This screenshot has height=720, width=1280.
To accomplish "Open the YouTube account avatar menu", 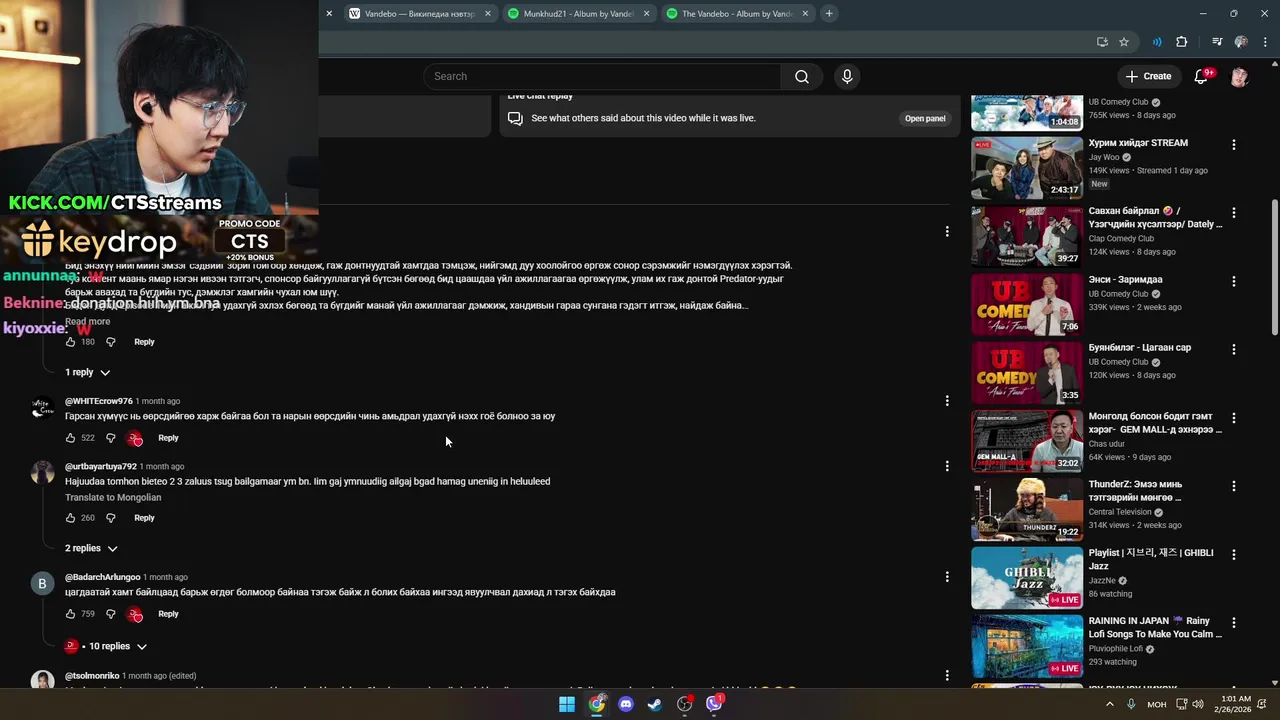I will 1239,77.
